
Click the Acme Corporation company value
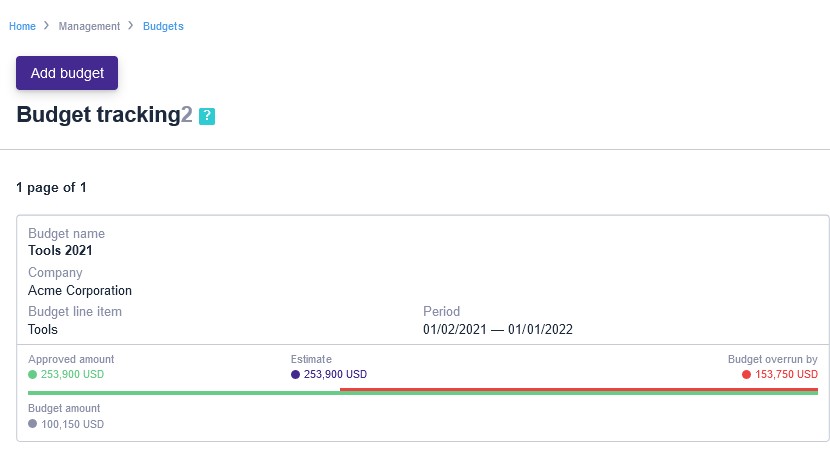tap(80, 290)
